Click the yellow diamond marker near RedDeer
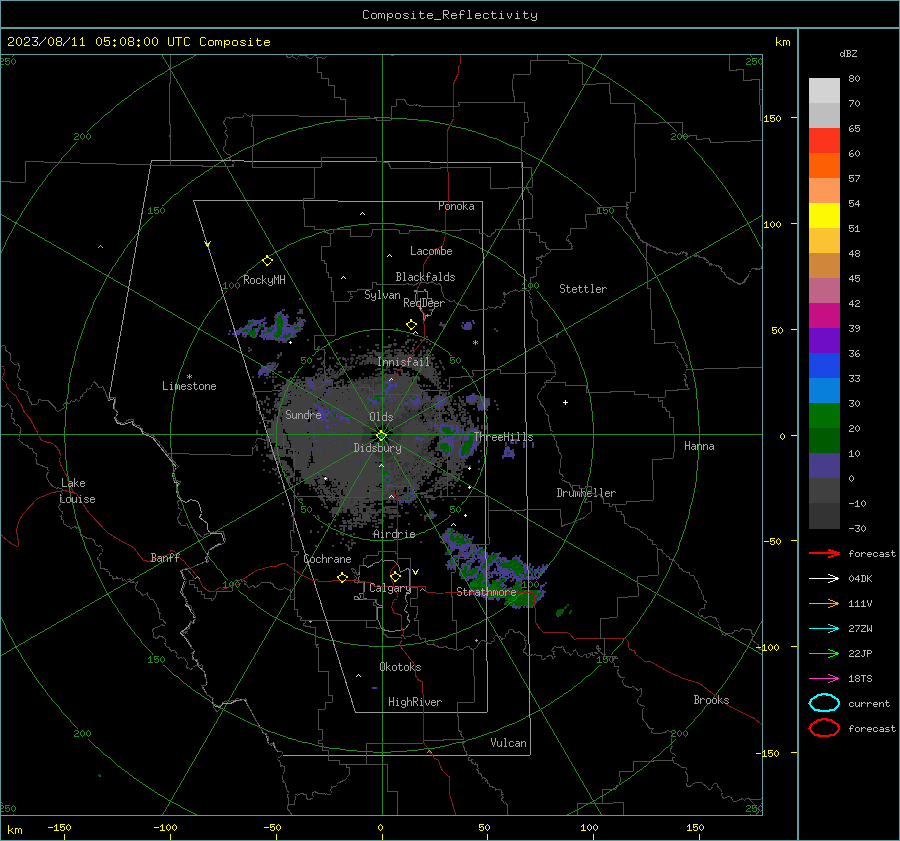The height and width of the screenshot is (841, 900). (x=411, y=325)
